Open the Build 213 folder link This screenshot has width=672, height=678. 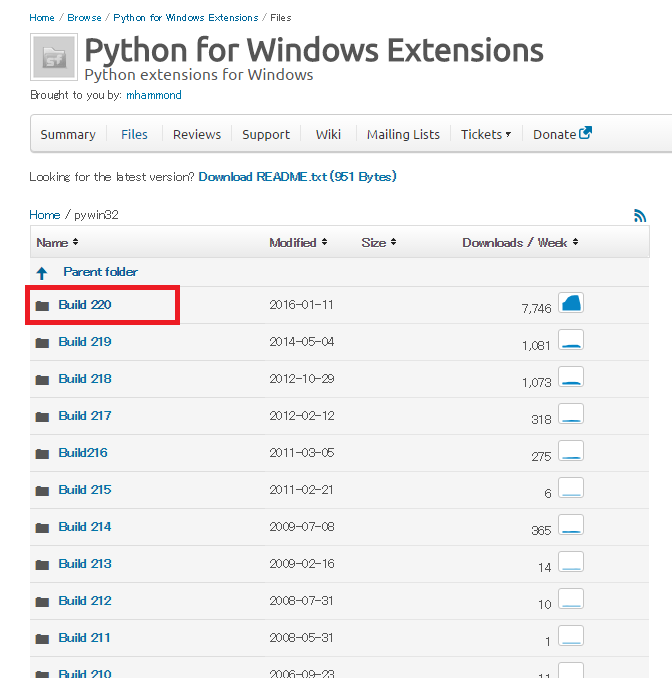(85, 564)
